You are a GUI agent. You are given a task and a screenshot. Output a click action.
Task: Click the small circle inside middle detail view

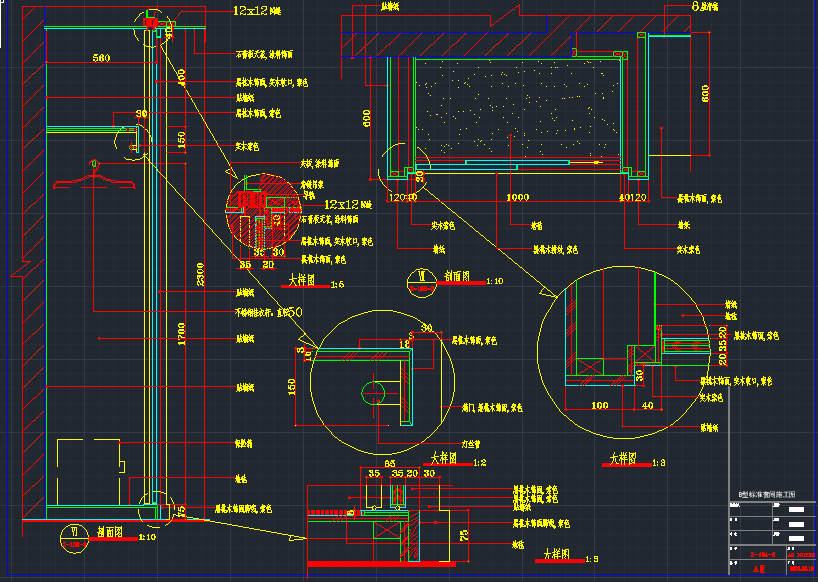(x=375, y=393)
